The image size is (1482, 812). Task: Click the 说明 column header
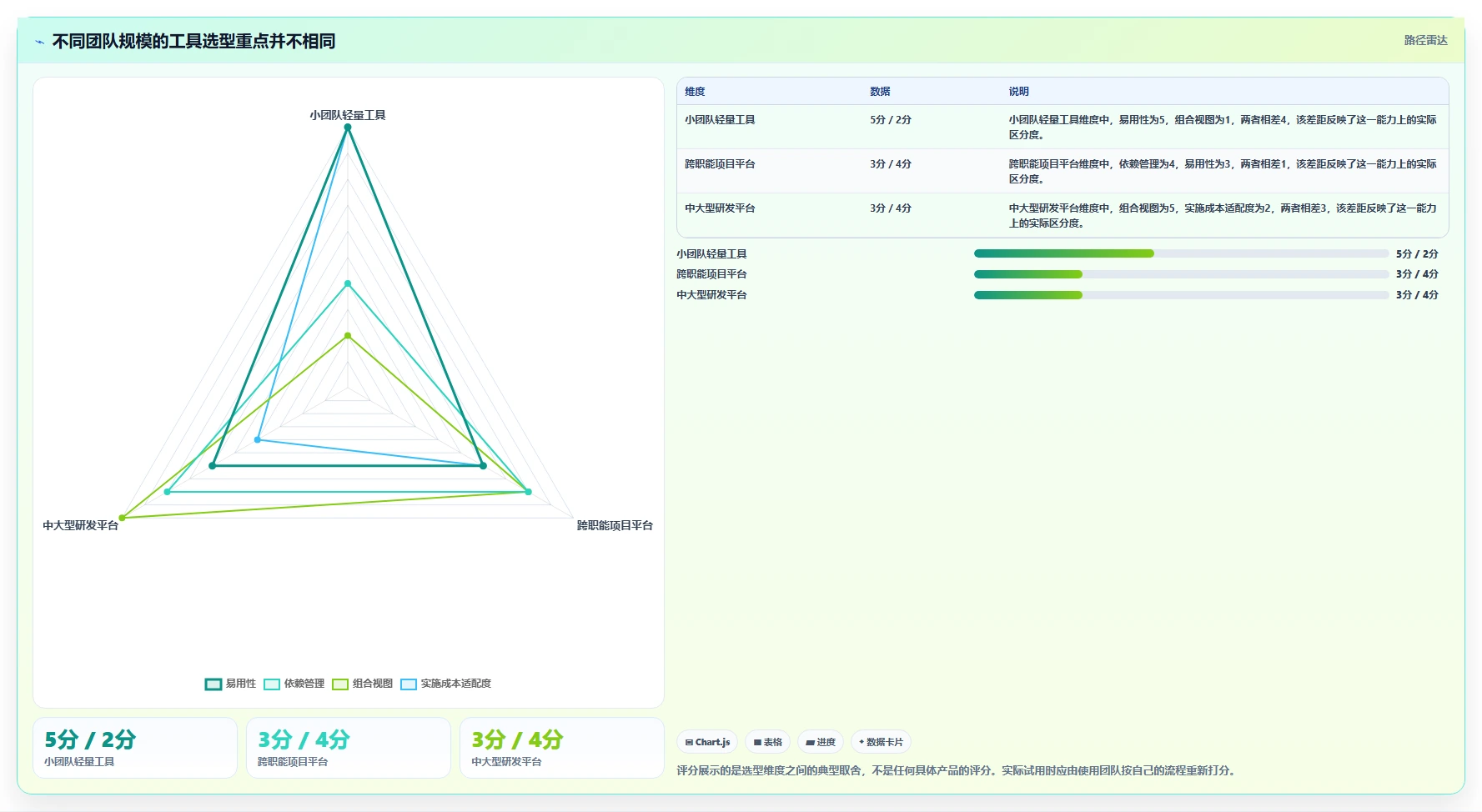(x=1019, y=92)
